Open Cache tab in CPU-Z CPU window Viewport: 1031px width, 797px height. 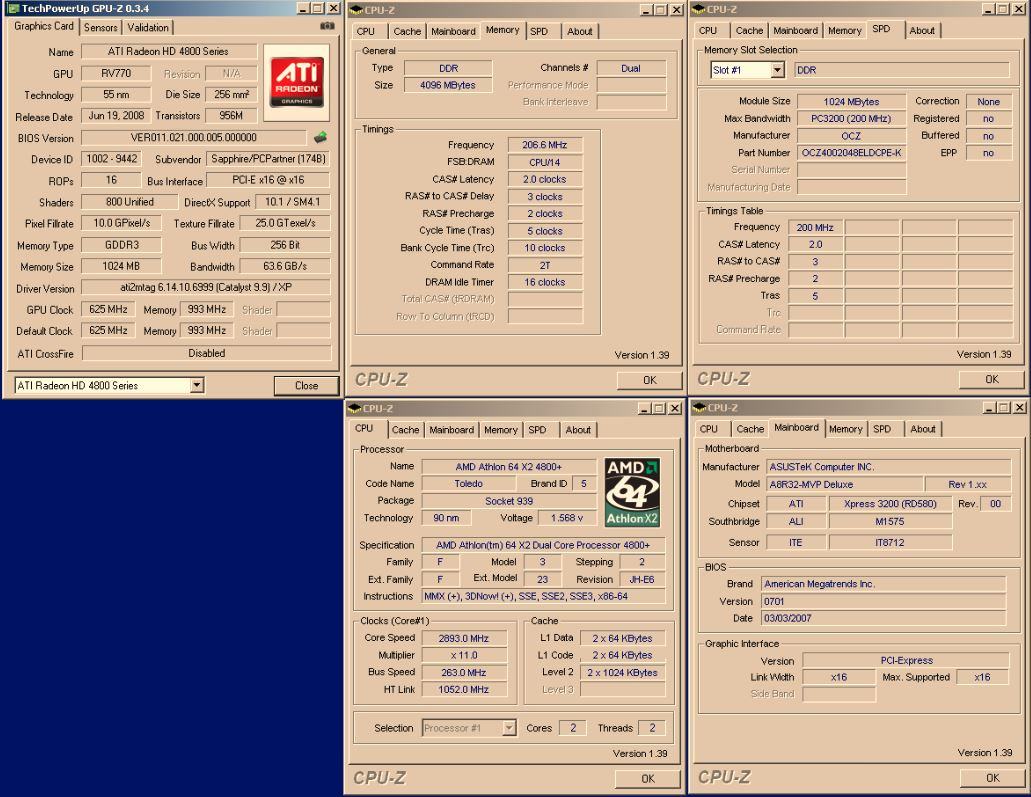[405, 430]
